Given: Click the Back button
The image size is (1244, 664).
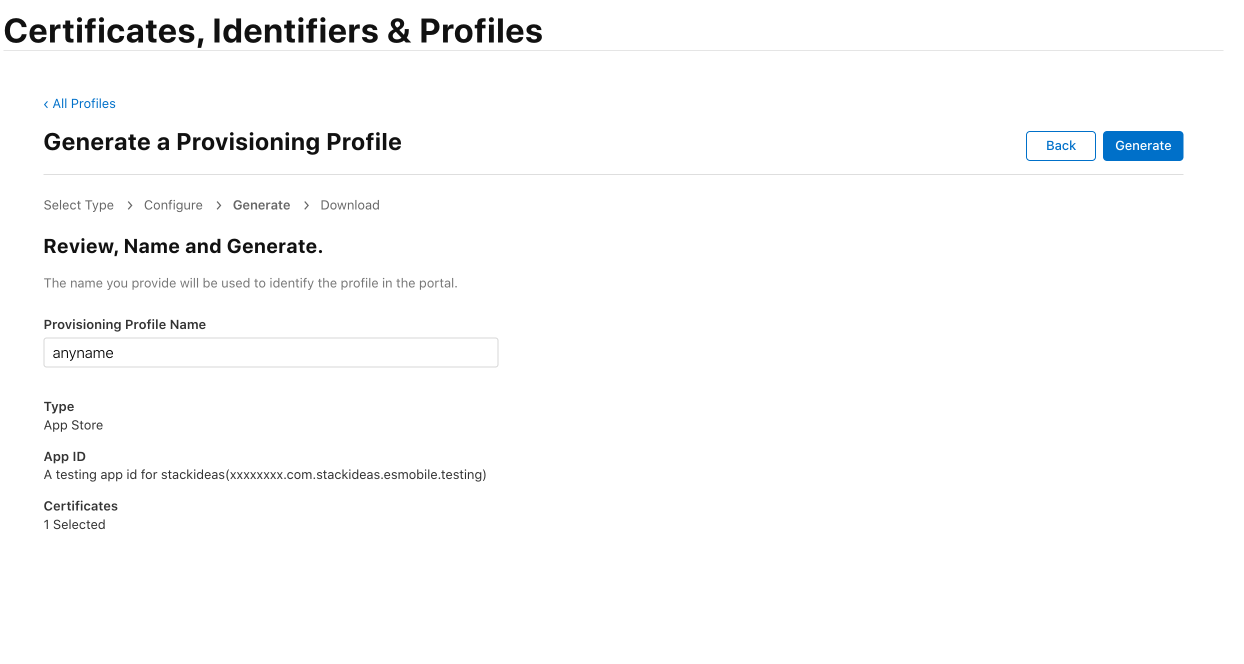Looking at the screenshot, I should click(x=1060, y=145).
